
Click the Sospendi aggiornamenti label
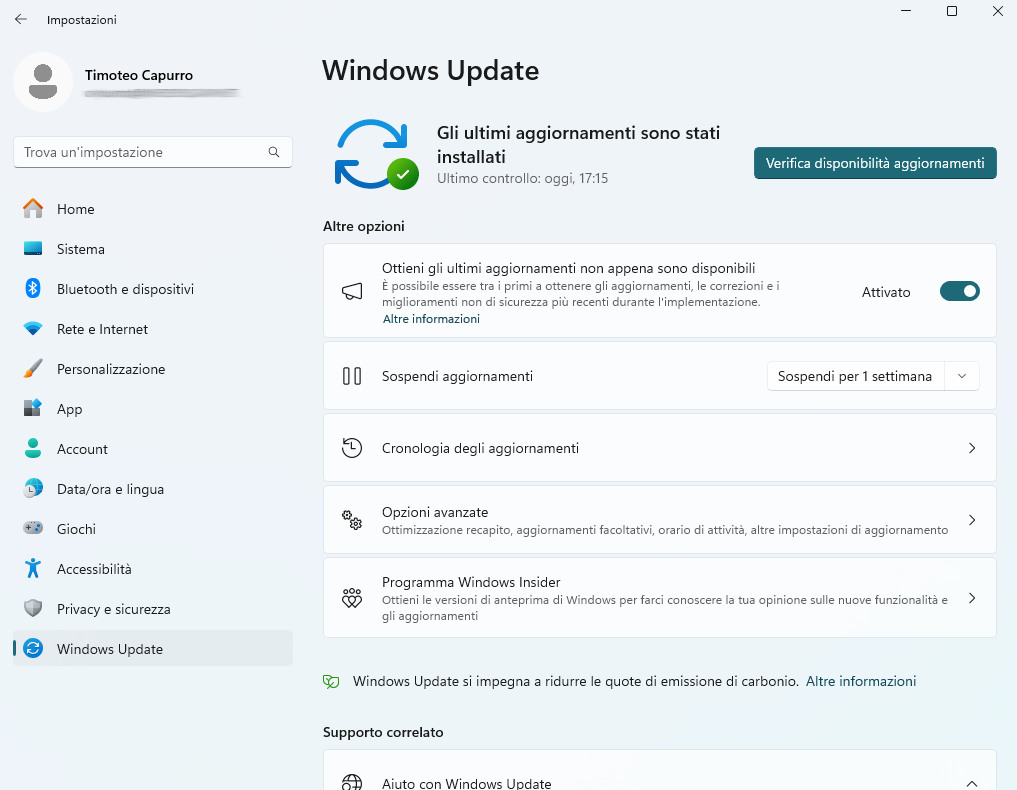tap(457, 376)
